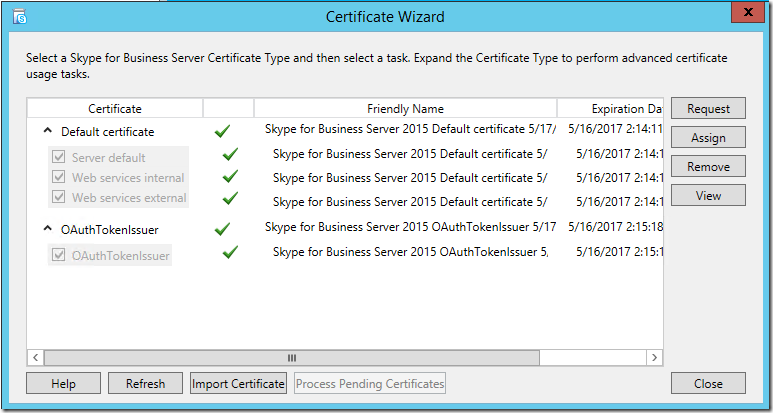The image size is (773, 413).
Task: Click the green checkmark in Web services external row
Action: [x=230, y=199]
